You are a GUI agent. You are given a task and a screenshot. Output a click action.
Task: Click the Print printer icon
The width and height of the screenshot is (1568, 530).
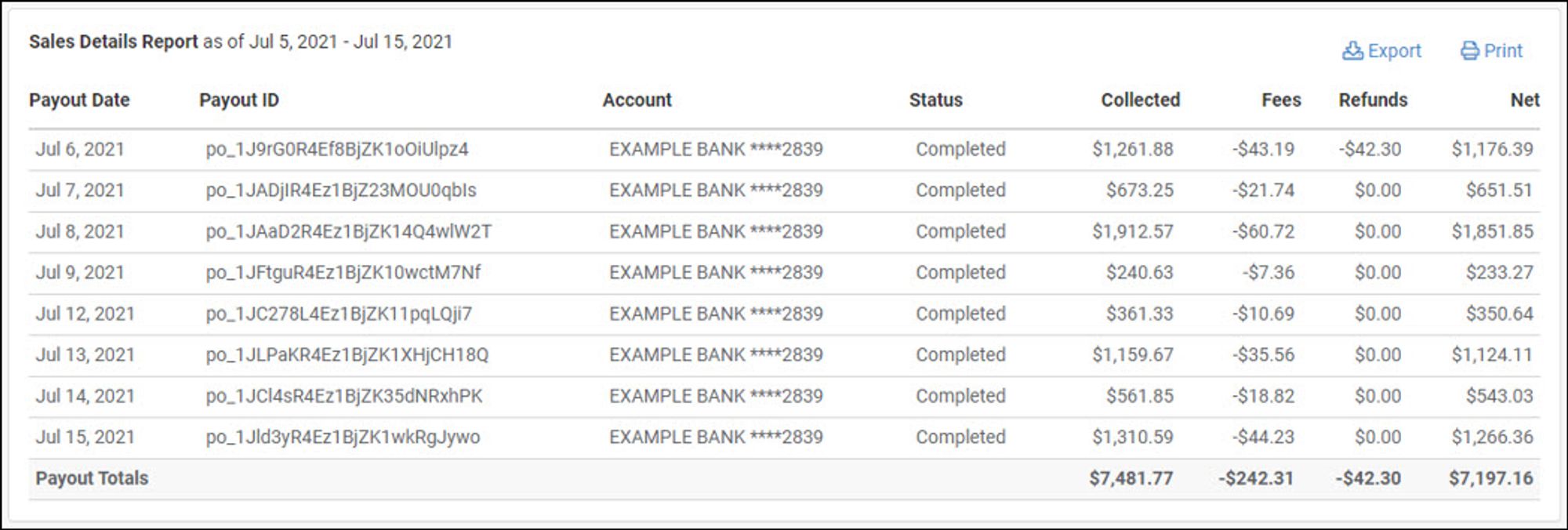(x=1470, y=51)
